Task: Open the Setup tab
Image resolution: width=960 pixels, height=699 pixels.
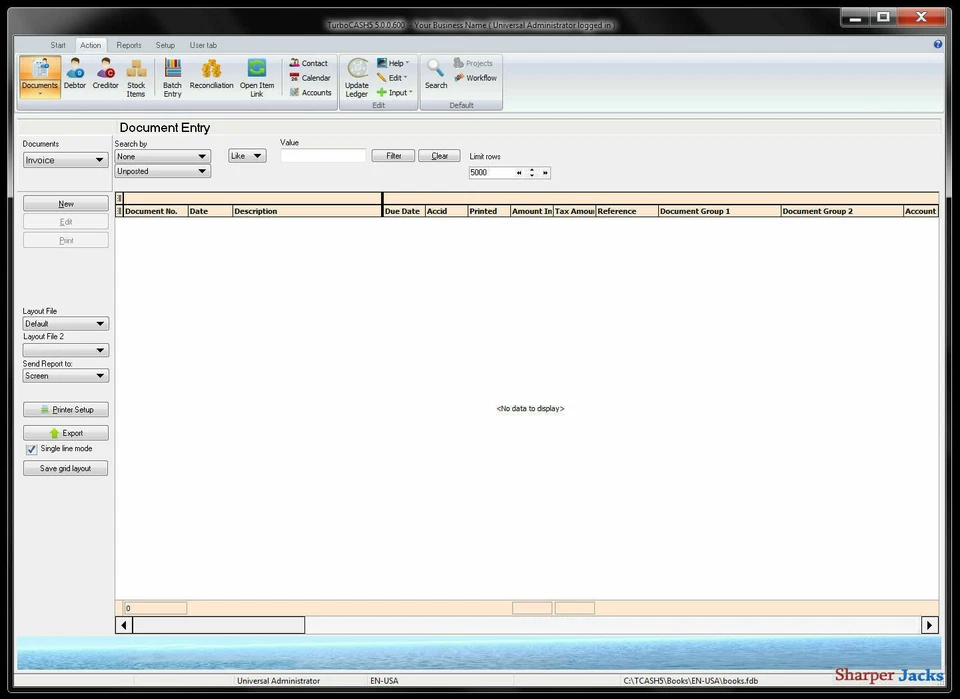Action: (165, 44)
